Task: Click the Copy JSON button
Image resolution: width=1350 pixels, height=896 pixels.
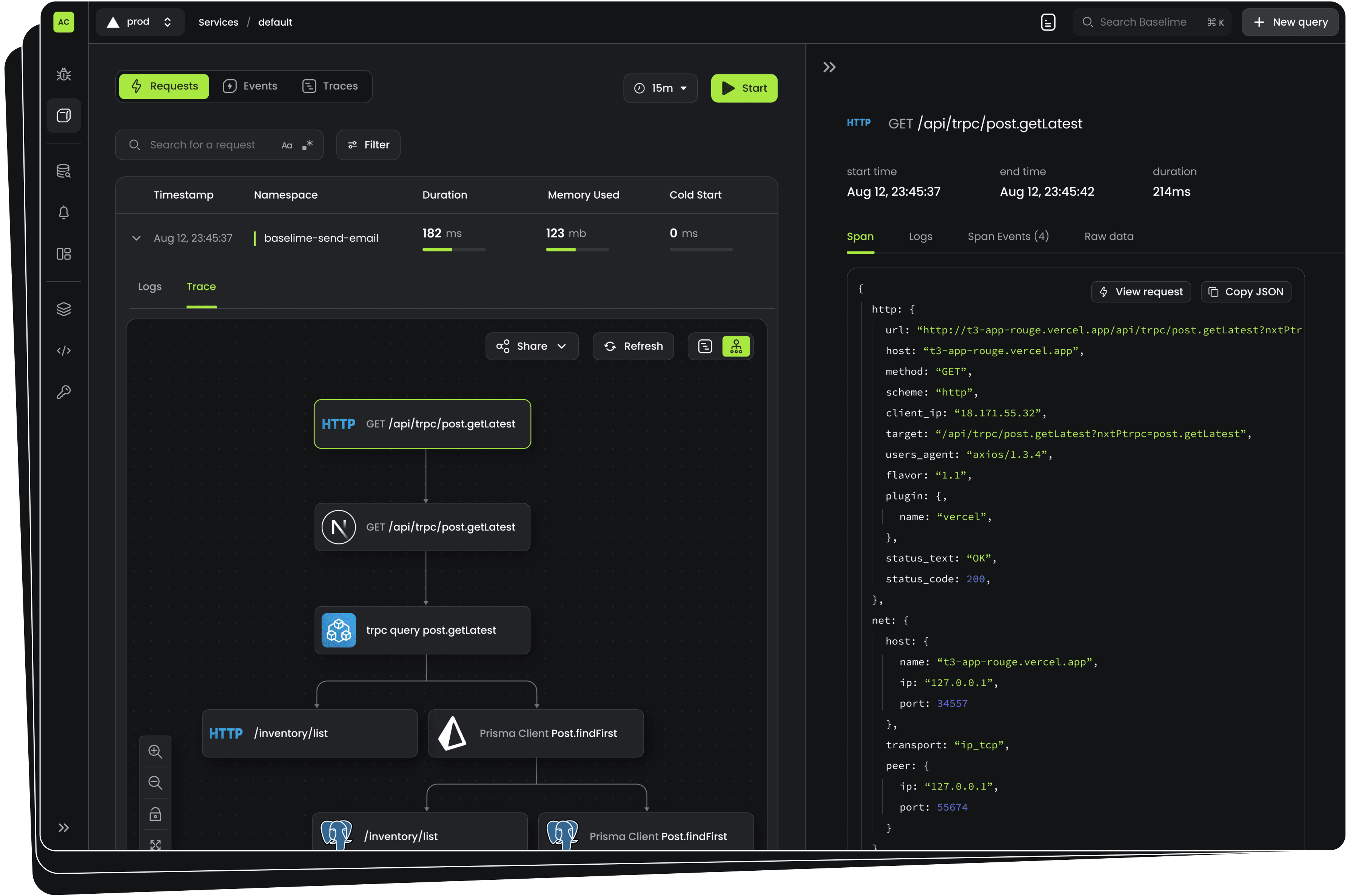Action: [x=1245, y=292]
